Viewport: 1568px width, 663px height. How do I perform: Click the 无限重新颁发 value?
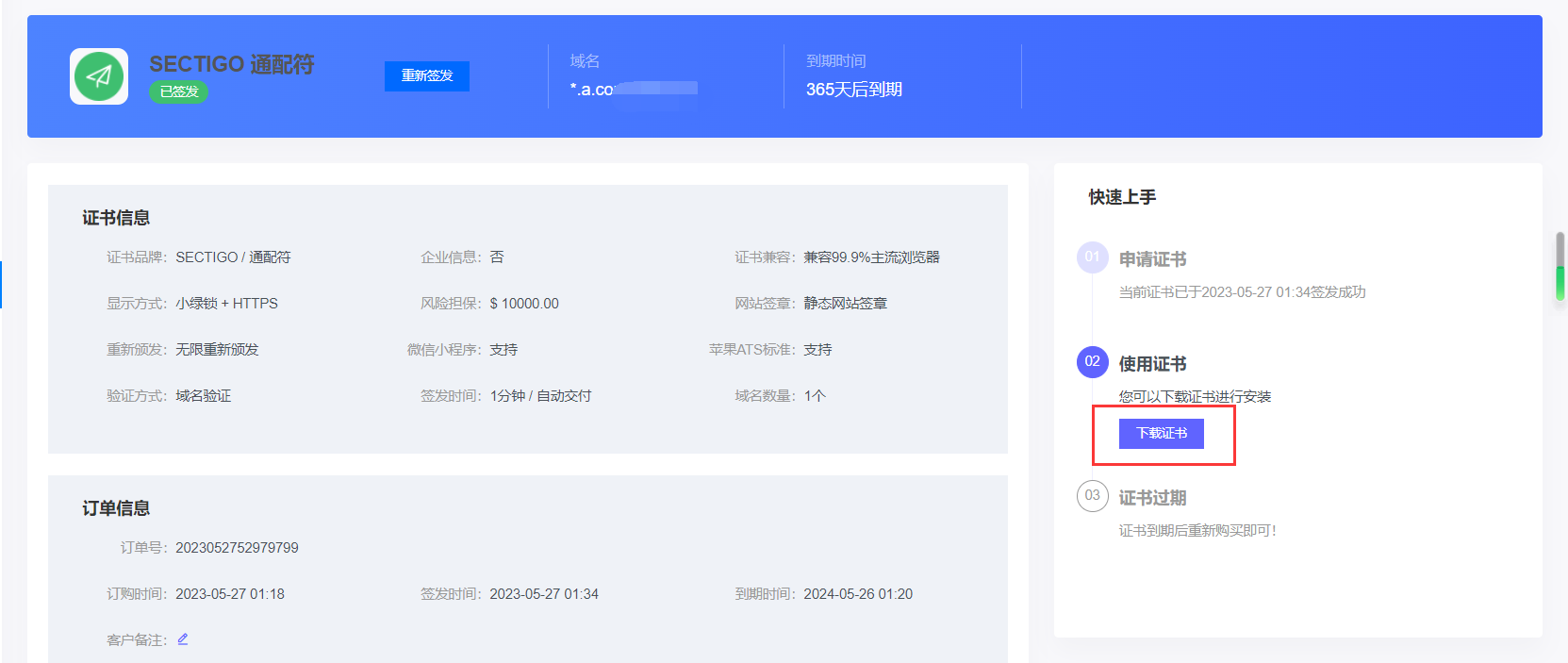[x=217, y=350]
